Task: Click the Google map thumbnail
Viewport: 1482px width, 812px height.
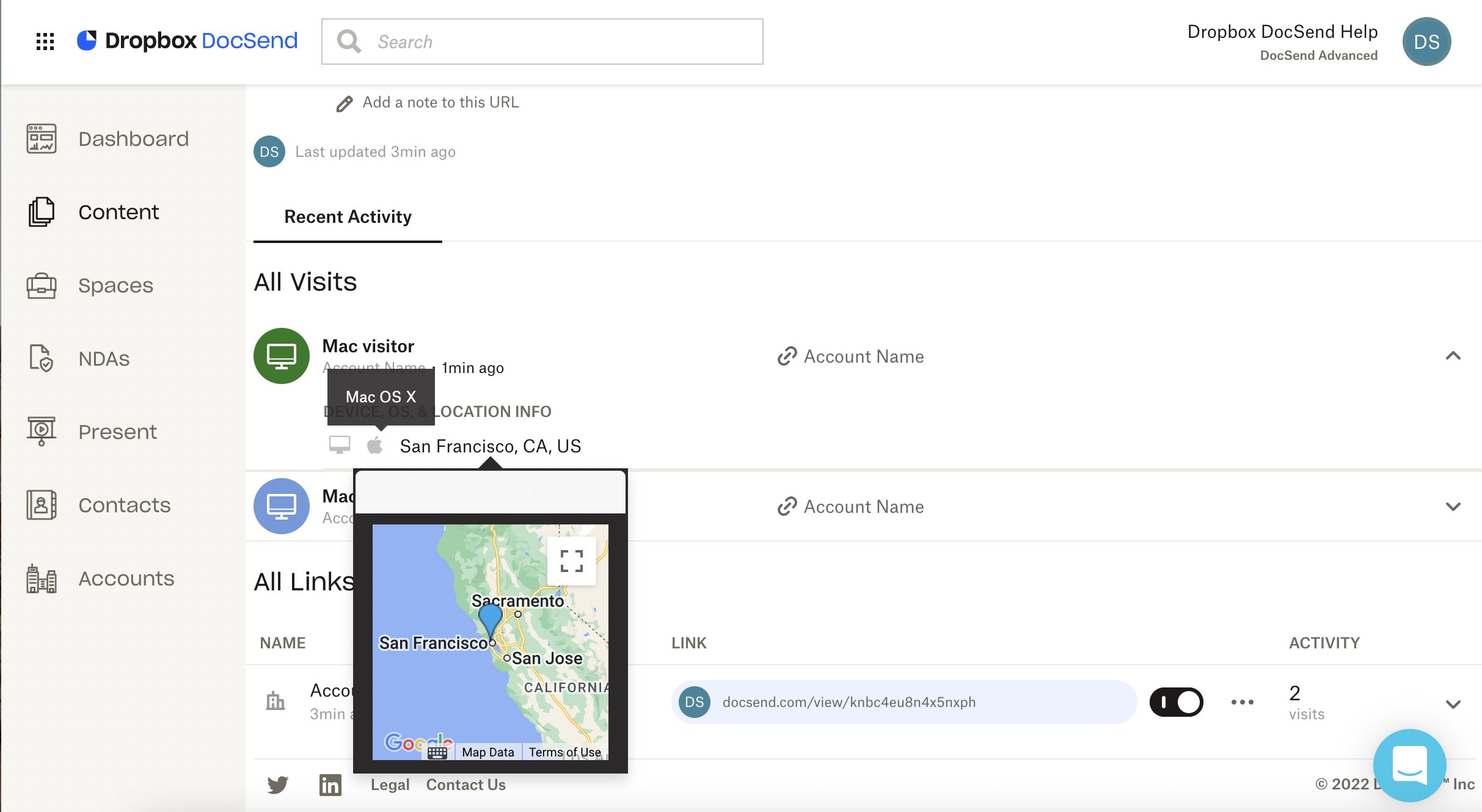Action: point(491,642)
